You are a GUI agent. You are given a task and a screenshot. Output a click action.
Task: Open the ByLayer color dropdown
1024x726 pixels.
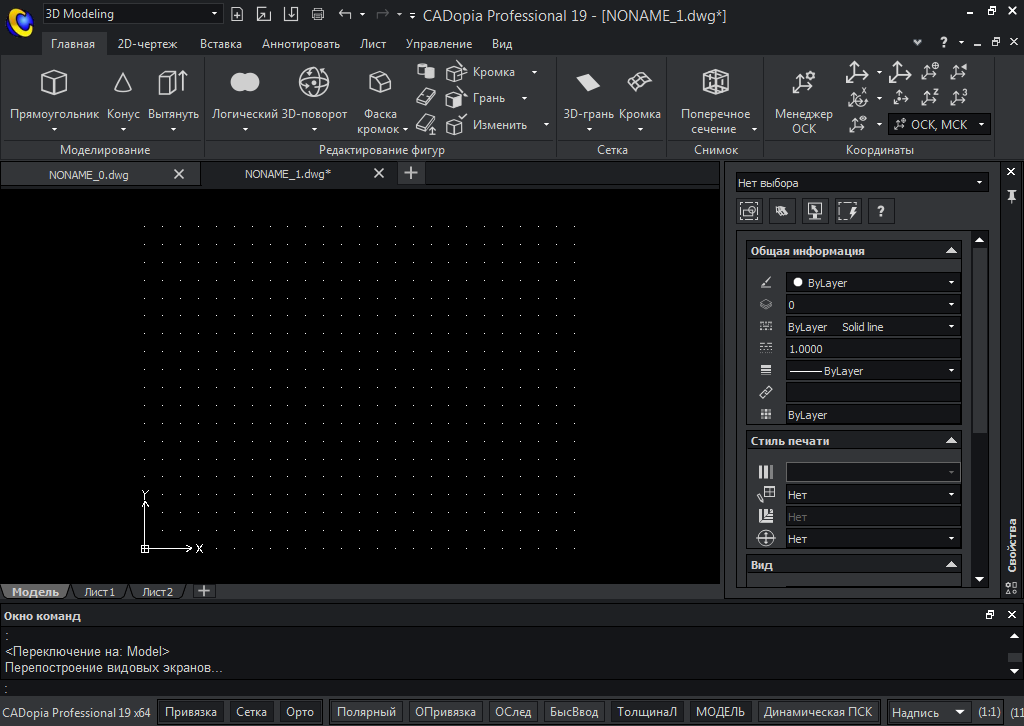coord(873,283)
